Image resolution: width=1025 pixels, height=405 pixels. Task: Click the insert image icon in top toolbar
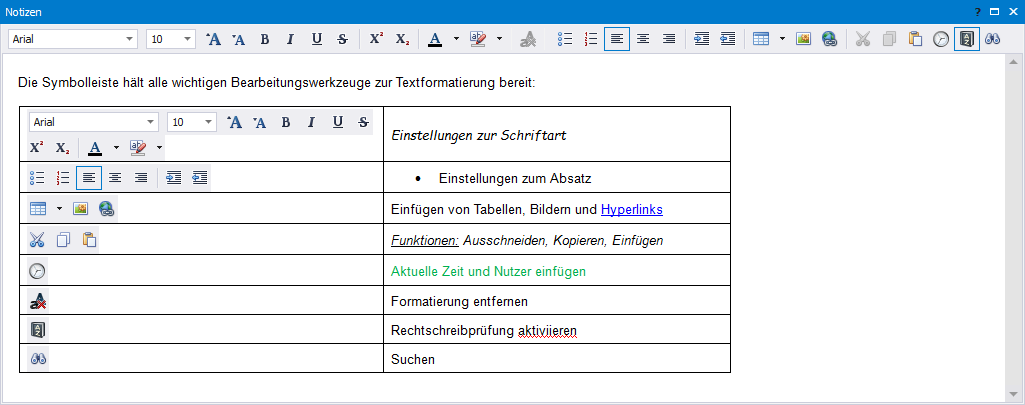point(803,39)
